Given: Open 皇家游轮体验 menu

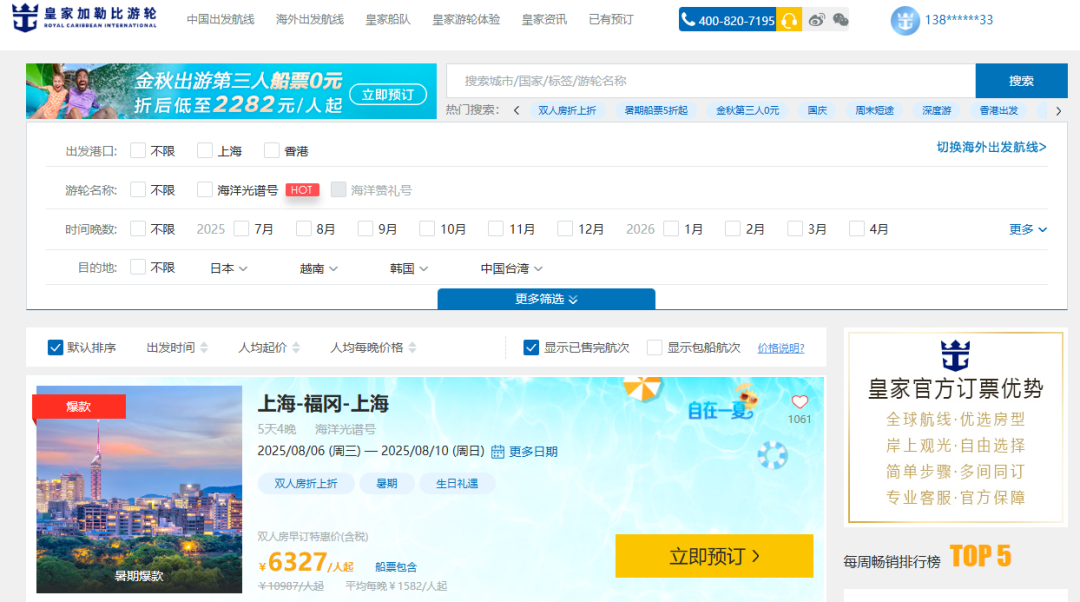Looking at the screenshot, I should coord(466,19).
